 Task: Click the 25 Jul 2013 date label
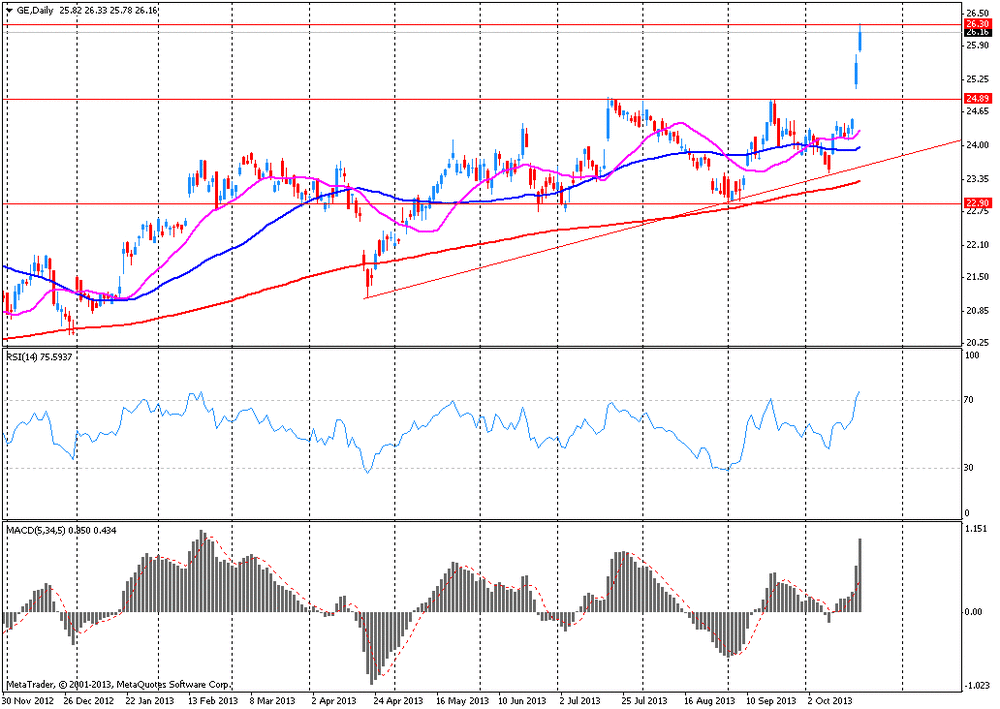point(644,701)
